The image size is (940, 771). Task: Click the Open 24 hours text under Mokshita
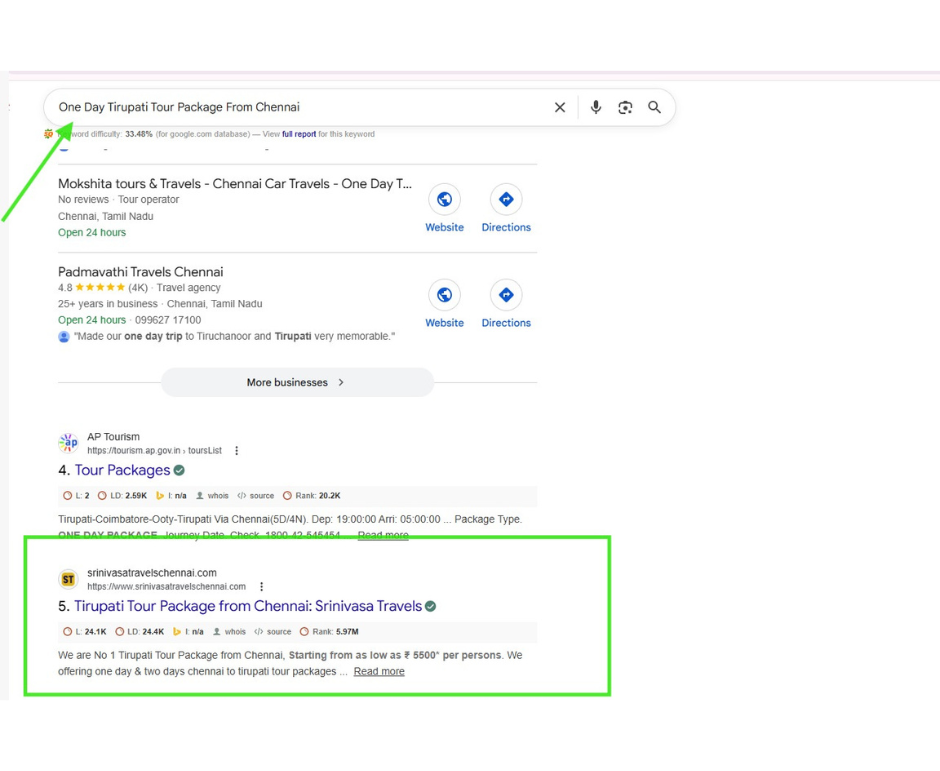(x=92, y=233)
